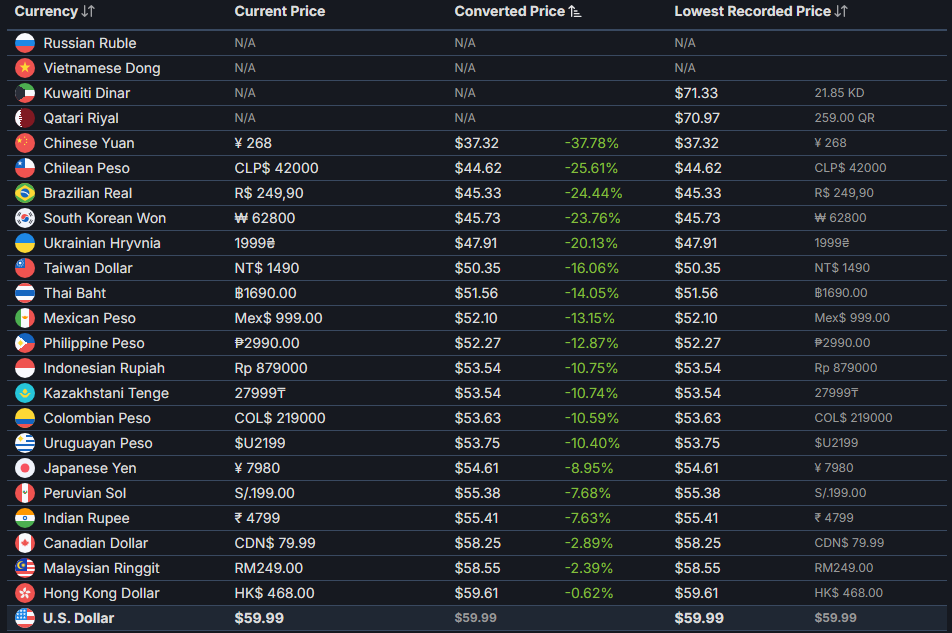The image size is (952, 633).
Task: Click the Japan flag icon
Action: tap(25, 468)
